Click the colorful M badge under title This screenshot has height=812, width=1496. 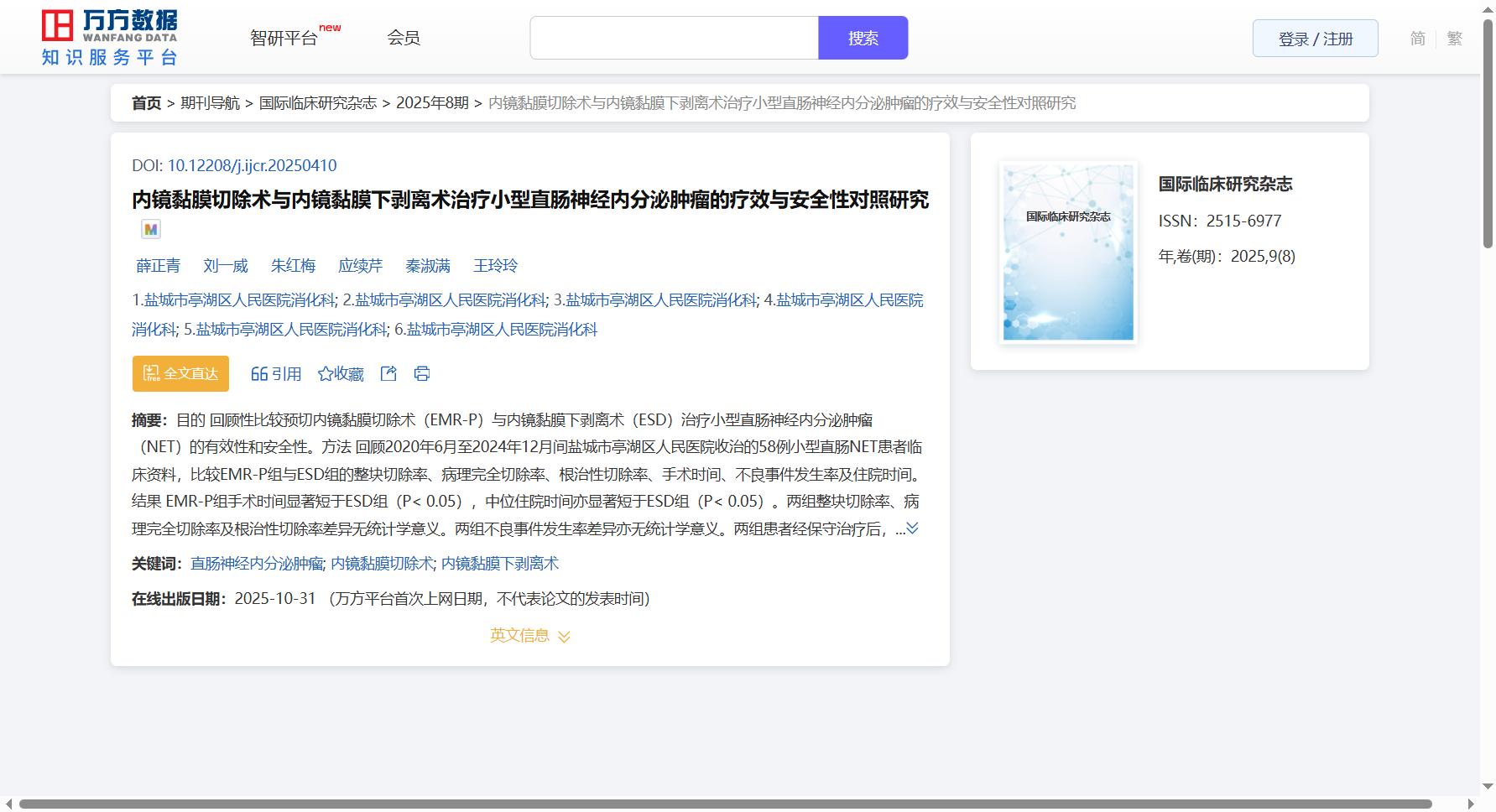pyautogui.click(x=151, y=229)
